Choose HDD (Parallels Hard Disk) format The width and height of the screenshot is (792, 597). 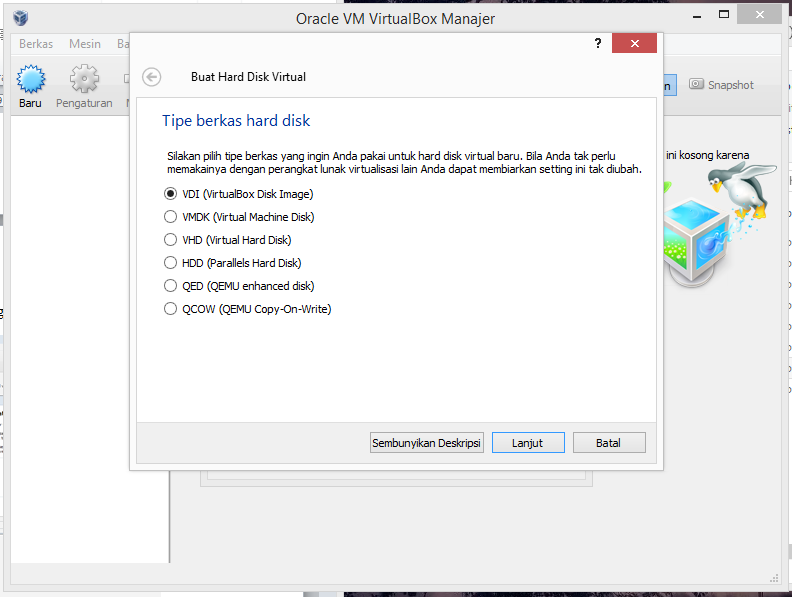pos(233,263)
